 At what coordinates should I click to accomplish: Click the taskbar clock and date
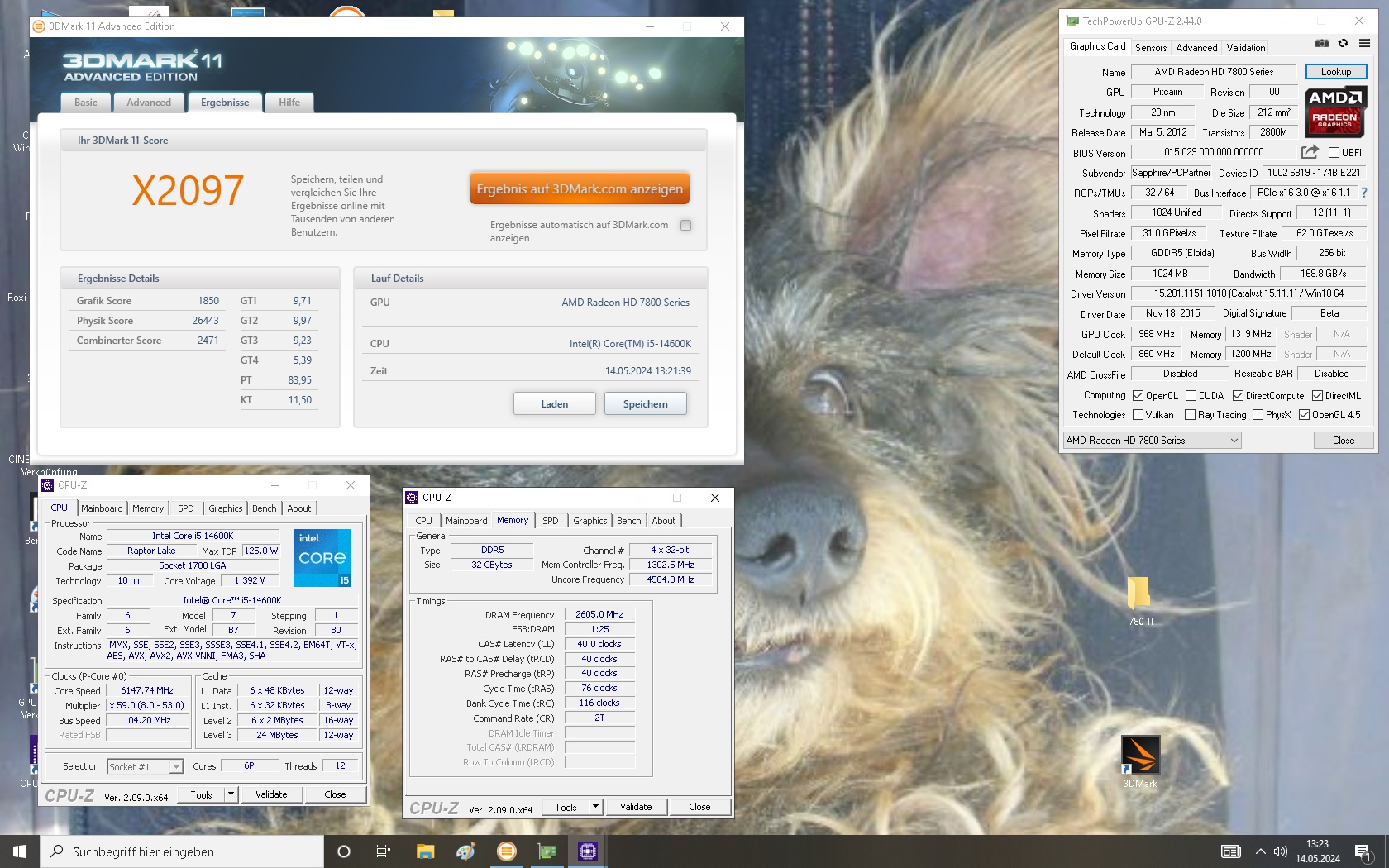pos(1318,851)
